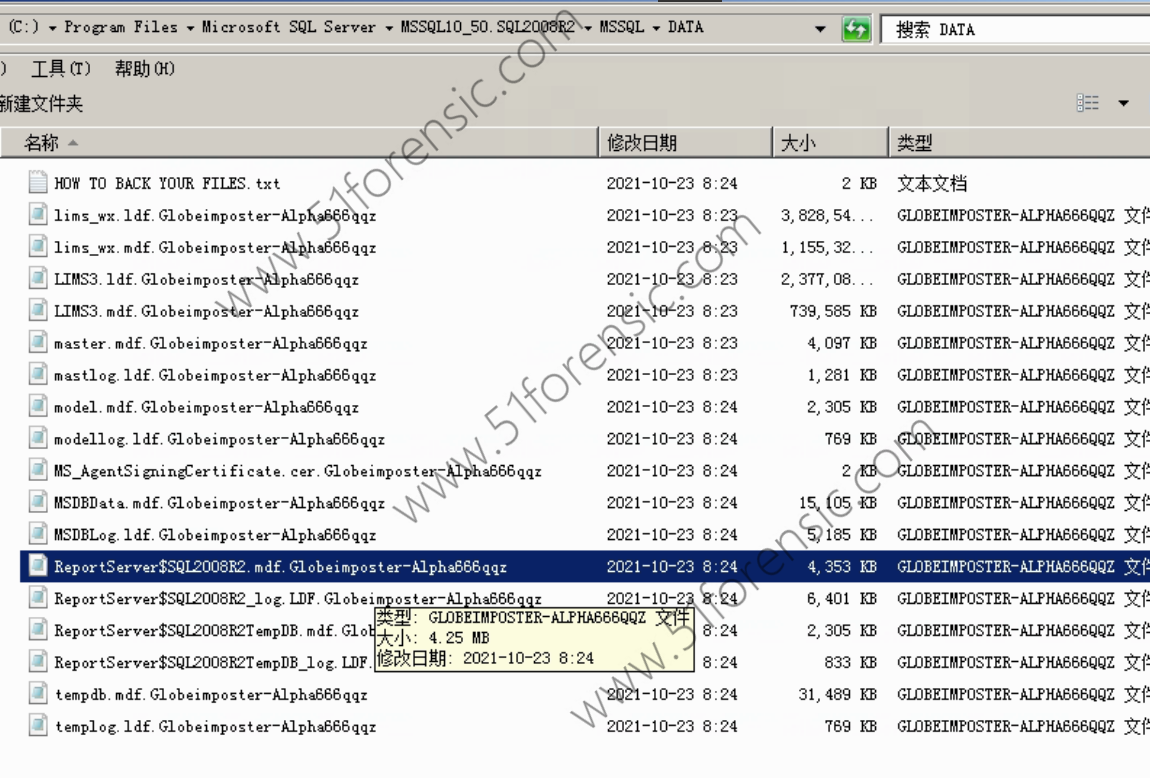Open the view options dropdown arrow

point(1123,103)
